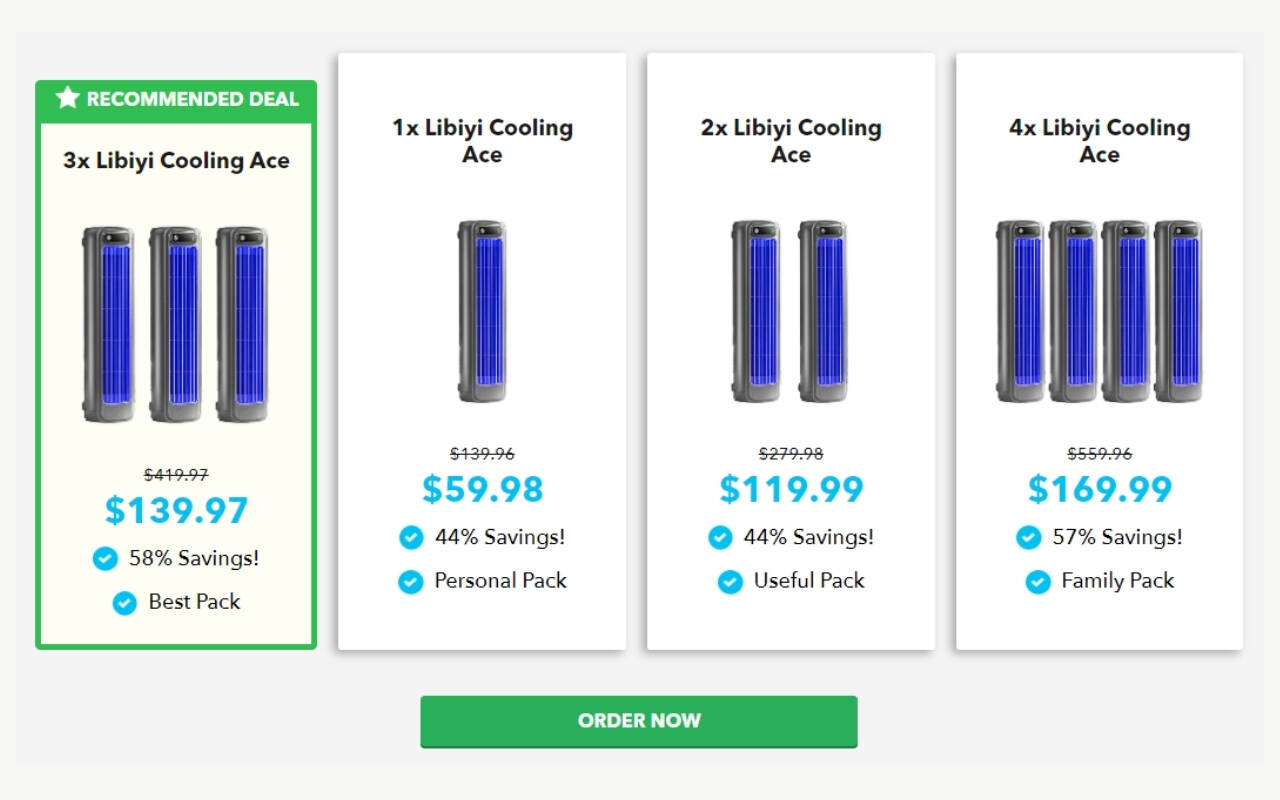This screenshot has width=1280, height=800.
Task: Click the checkmark next to Best Pack
Action: 124,602
